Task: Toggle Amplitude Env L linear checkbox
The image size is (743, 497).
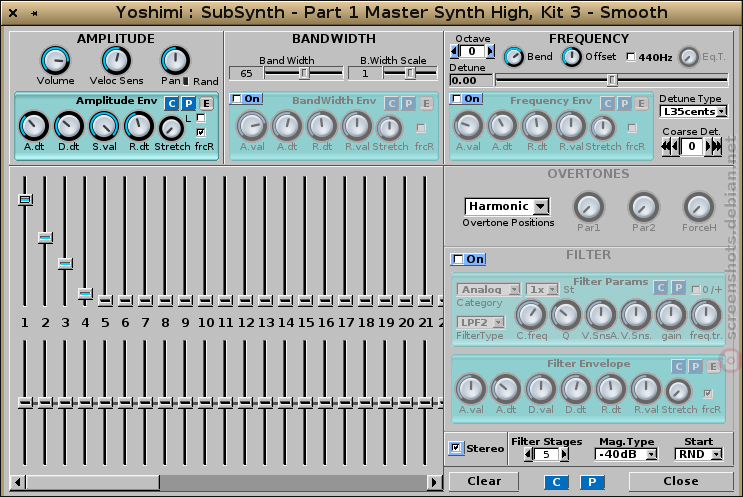Action: click(201, 117)
